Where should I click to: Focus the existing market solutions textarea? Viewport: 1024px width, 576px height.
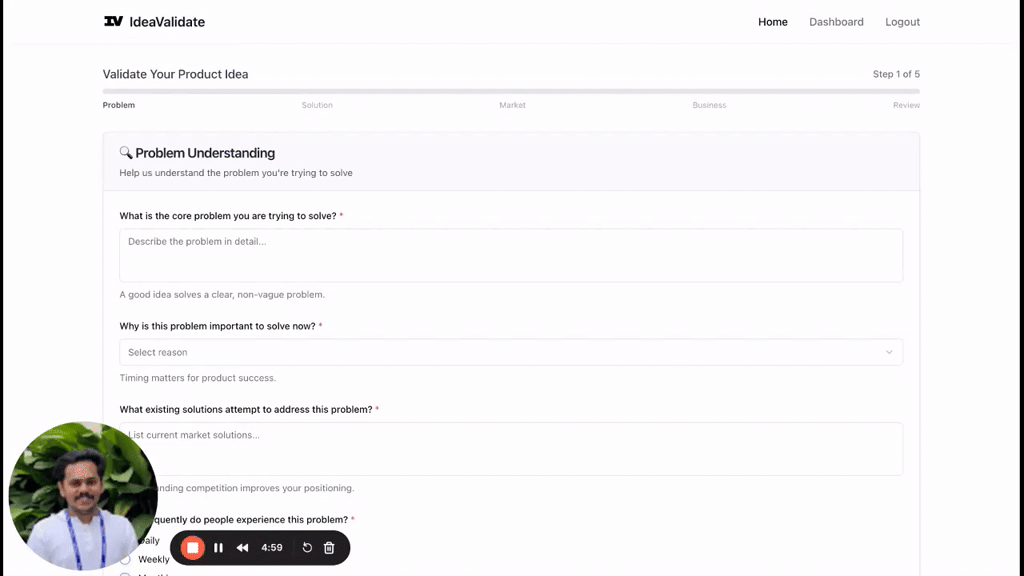point(511,449)
